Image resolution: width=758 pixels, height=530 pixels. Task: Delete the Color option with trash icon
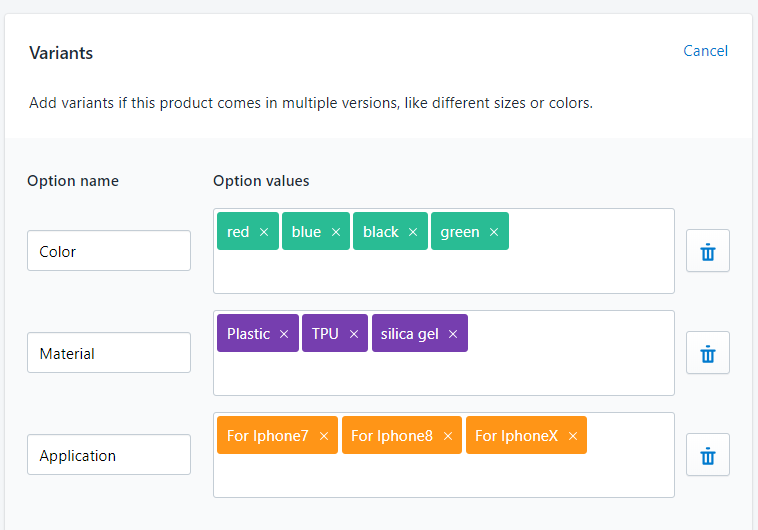(x=708, y=251)
